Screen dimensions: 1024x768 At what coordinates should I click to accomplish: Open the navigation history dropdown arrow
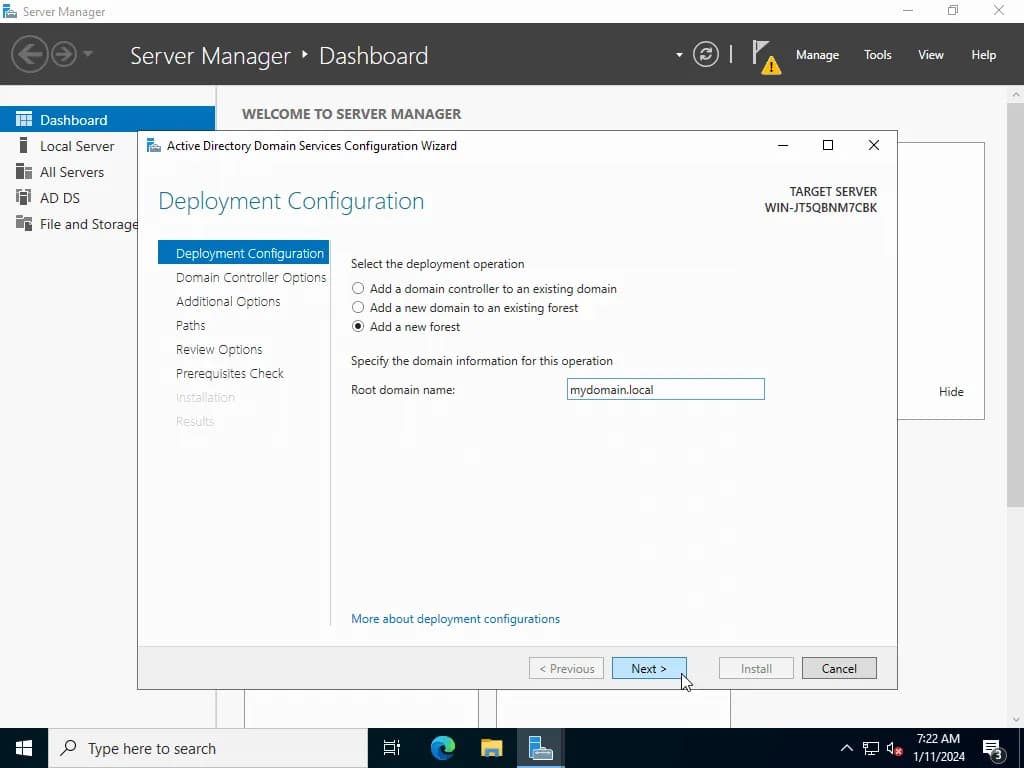(x=88, y=54)
